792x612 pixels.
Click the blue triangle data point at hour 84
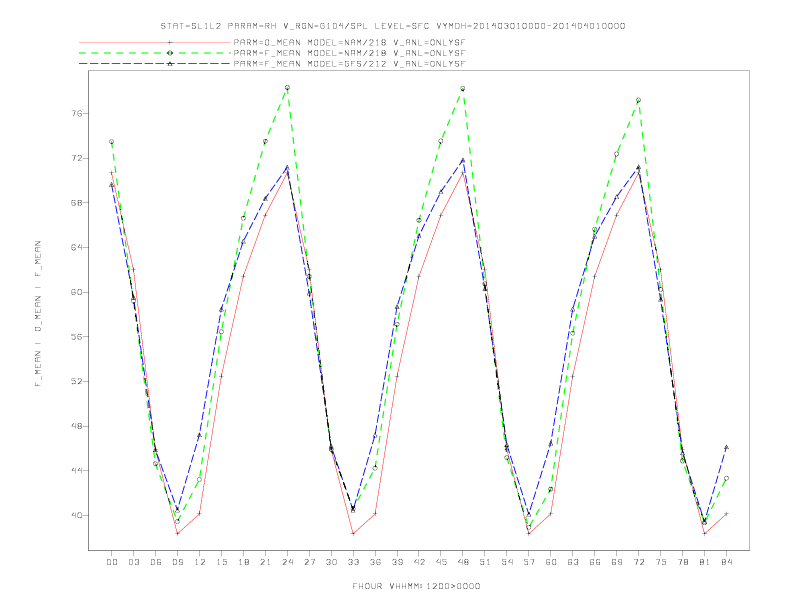(x=726, y=447)
